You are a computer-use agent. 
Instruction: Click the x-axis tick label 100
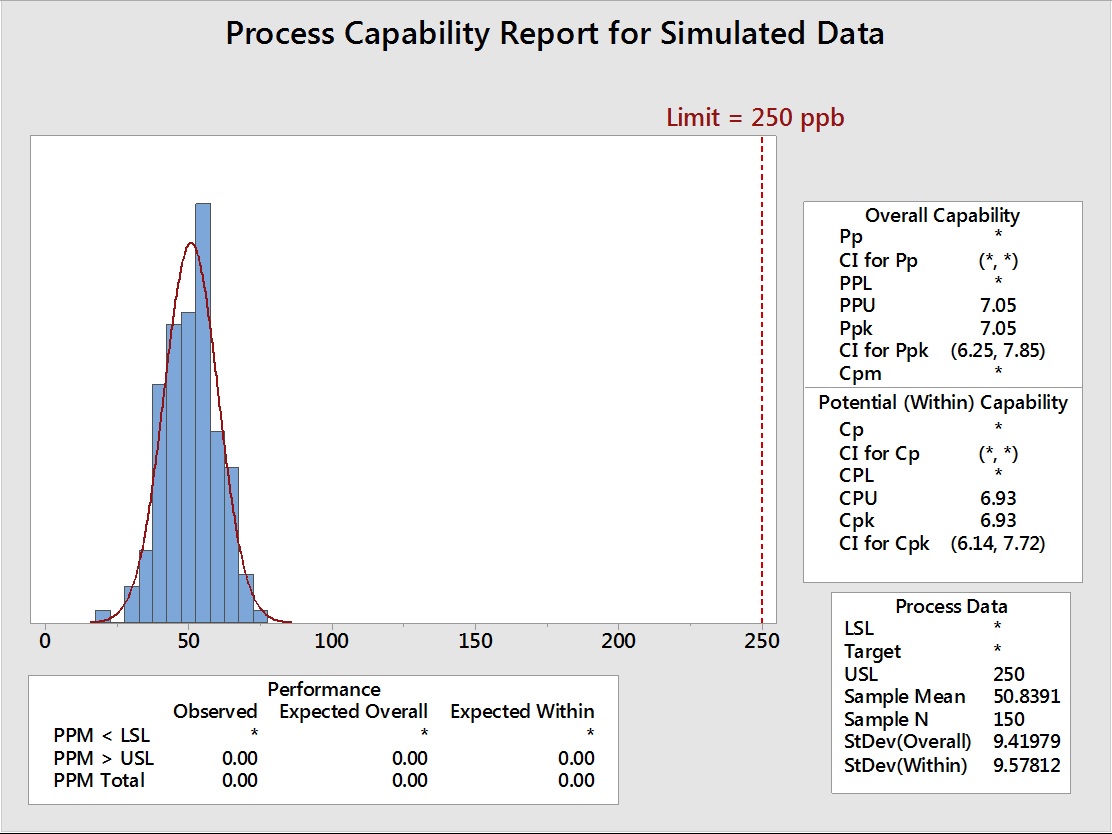pos(332,641)
